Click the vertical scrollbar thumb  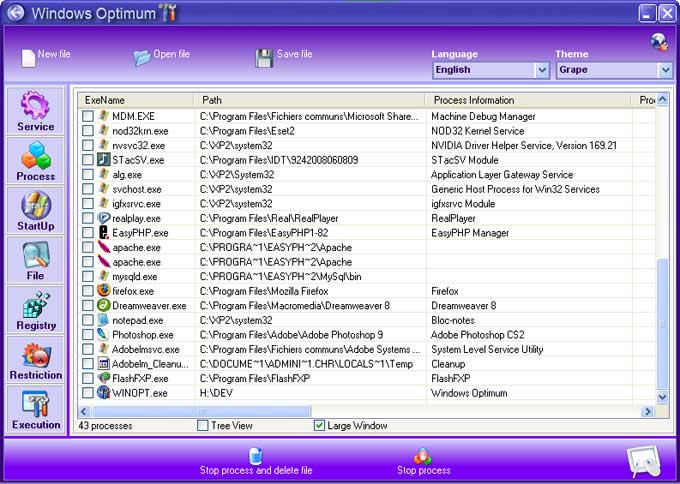coord(662,323)
